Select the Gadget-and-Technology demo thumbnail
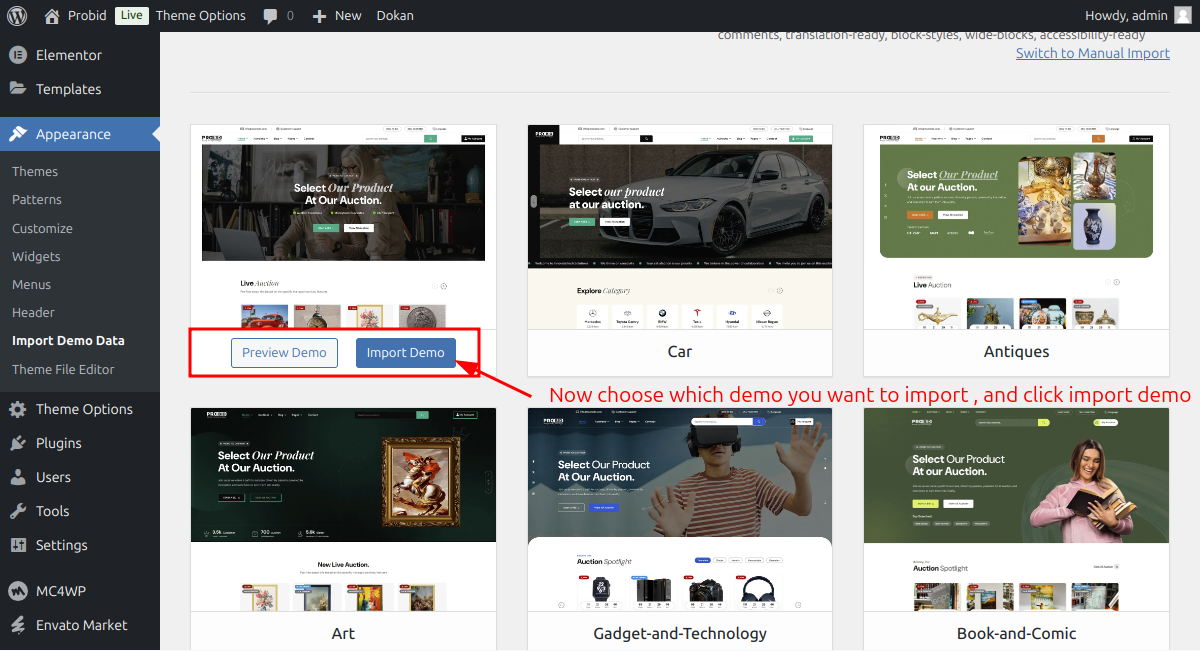Viewport: 1200px width, 651px height. [x=680, y=510]
